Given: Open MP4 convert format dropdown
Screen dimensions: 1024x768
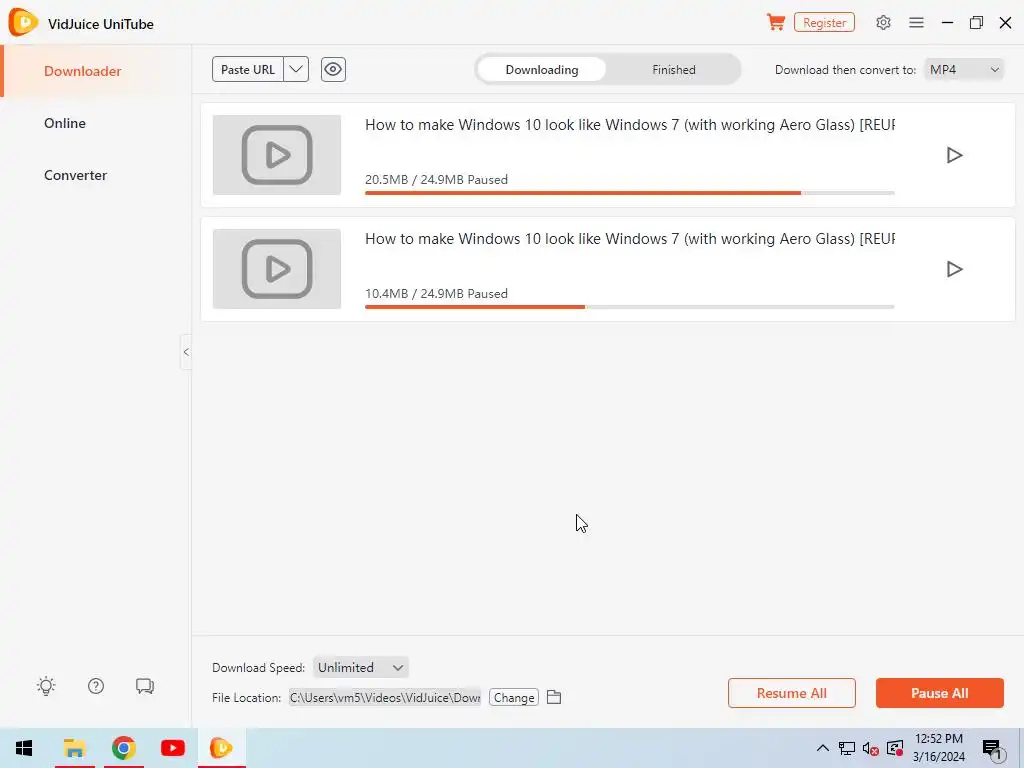Looking at the screenshot, I should (x=964, y=69).
